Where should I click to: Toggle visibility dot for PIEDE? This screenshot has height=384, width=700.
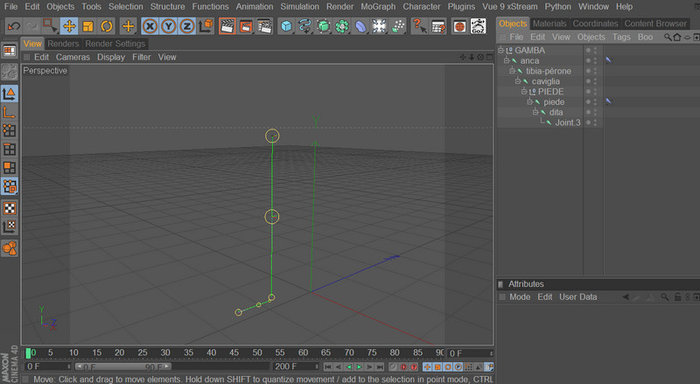click(x=588, y=91)
